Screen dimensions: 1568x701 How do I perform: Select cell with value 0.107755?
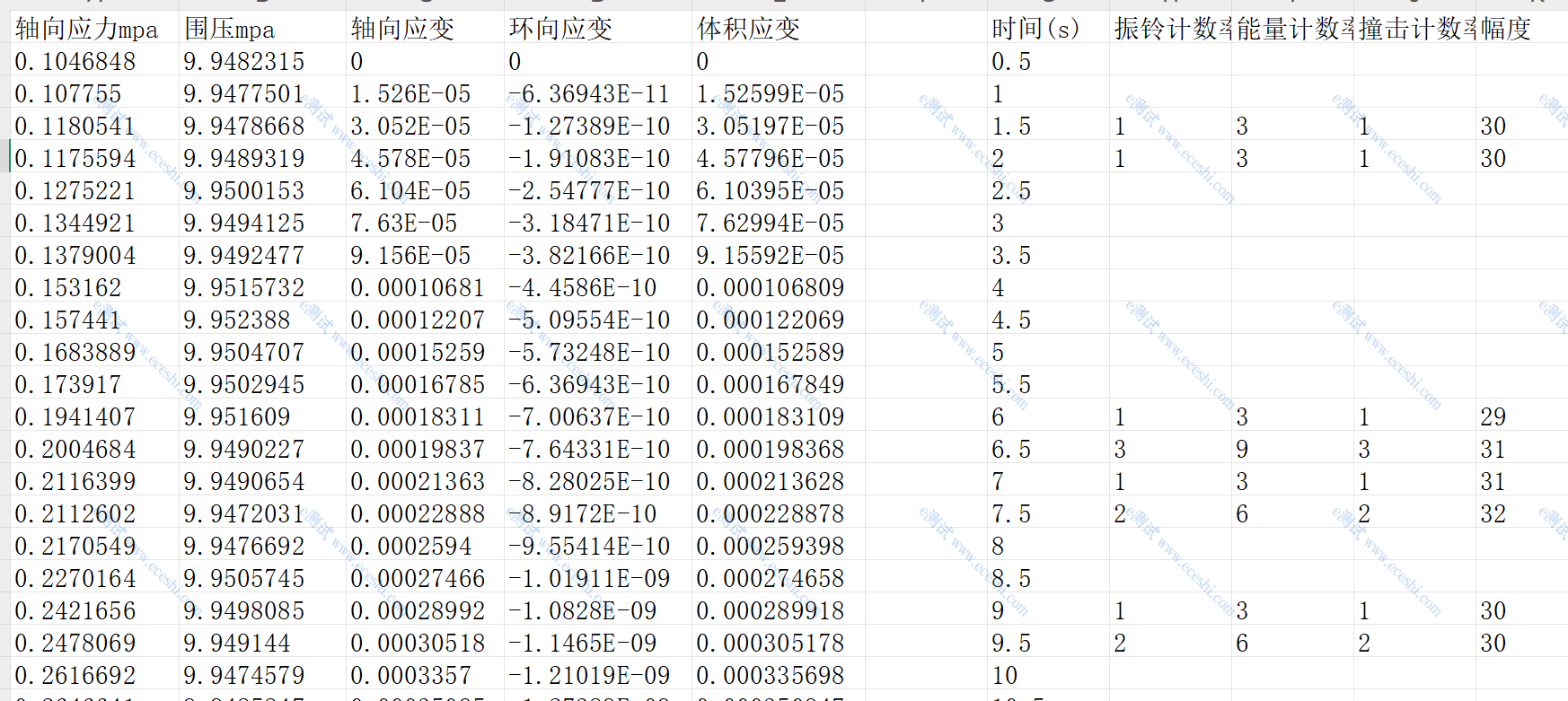coord(95,92)
